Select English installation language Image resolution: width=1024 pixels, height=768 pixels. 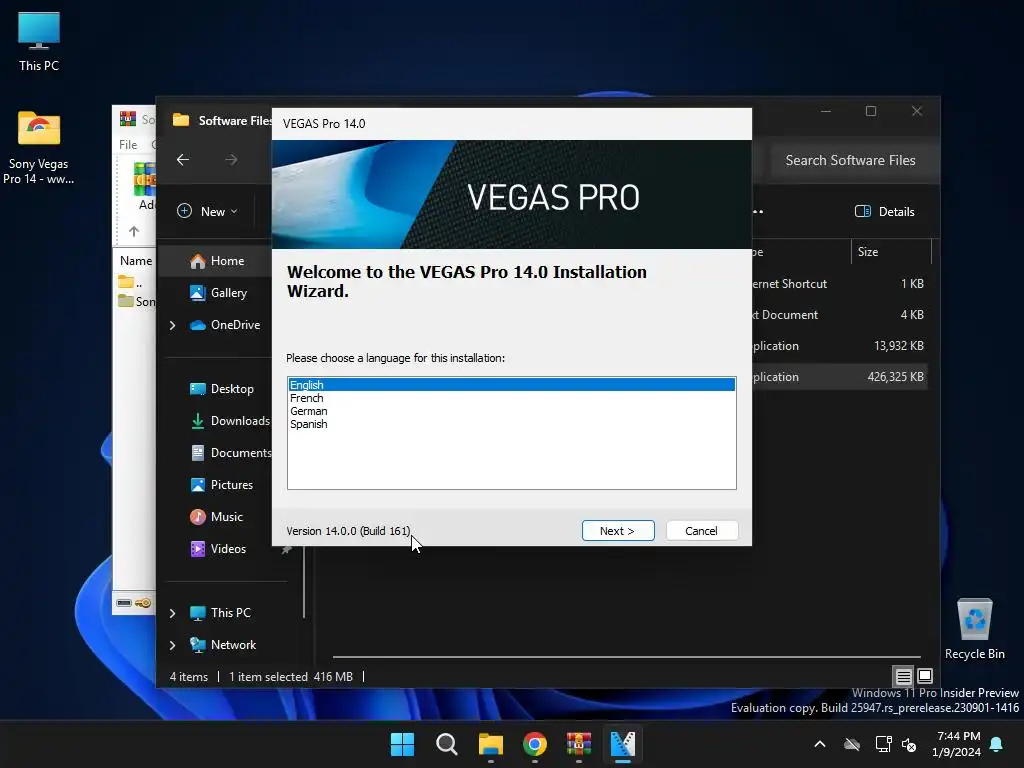pos(511,385)
